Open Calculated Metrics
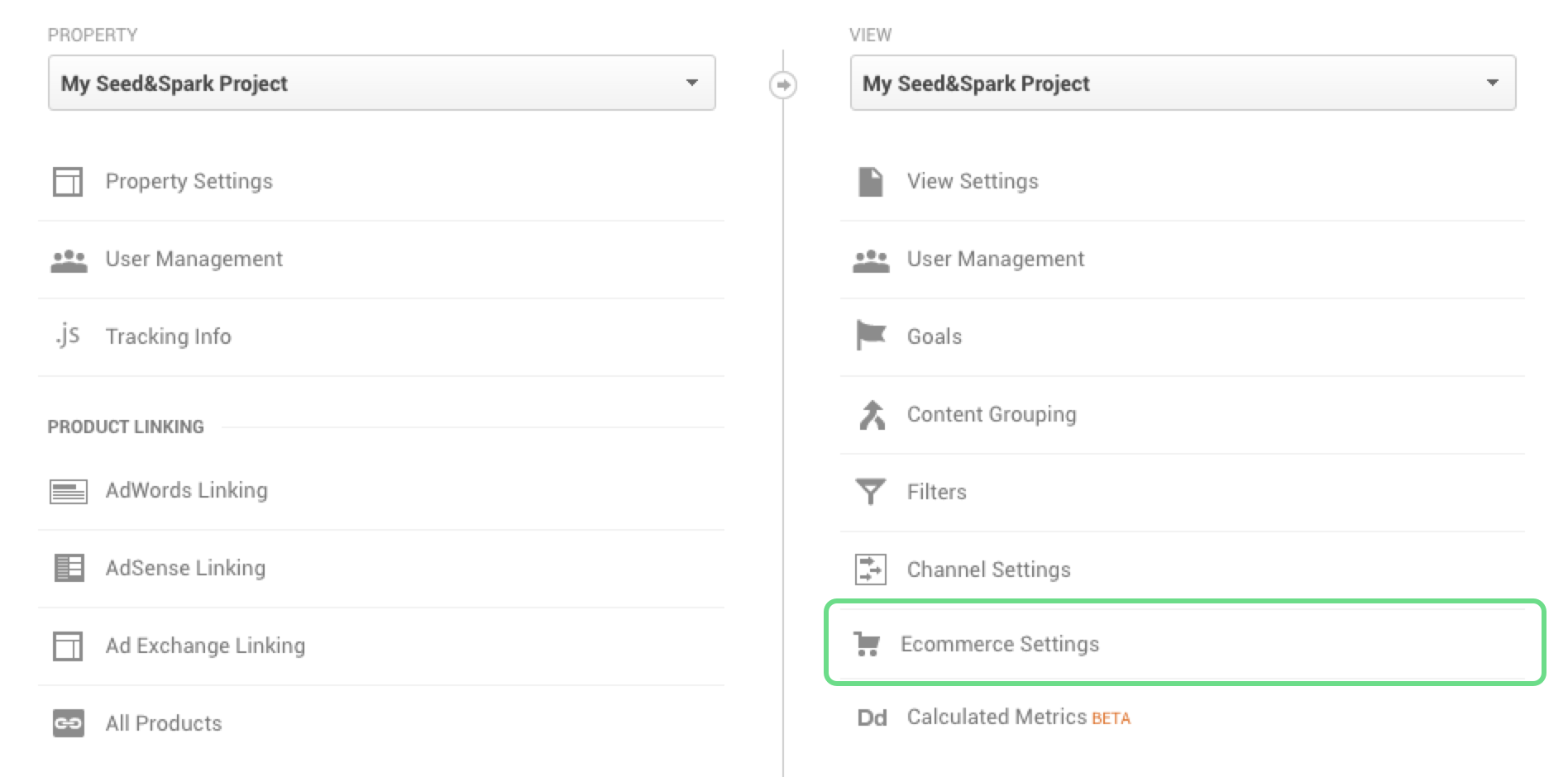This screenshot has width=1568, height=777. 997,717
